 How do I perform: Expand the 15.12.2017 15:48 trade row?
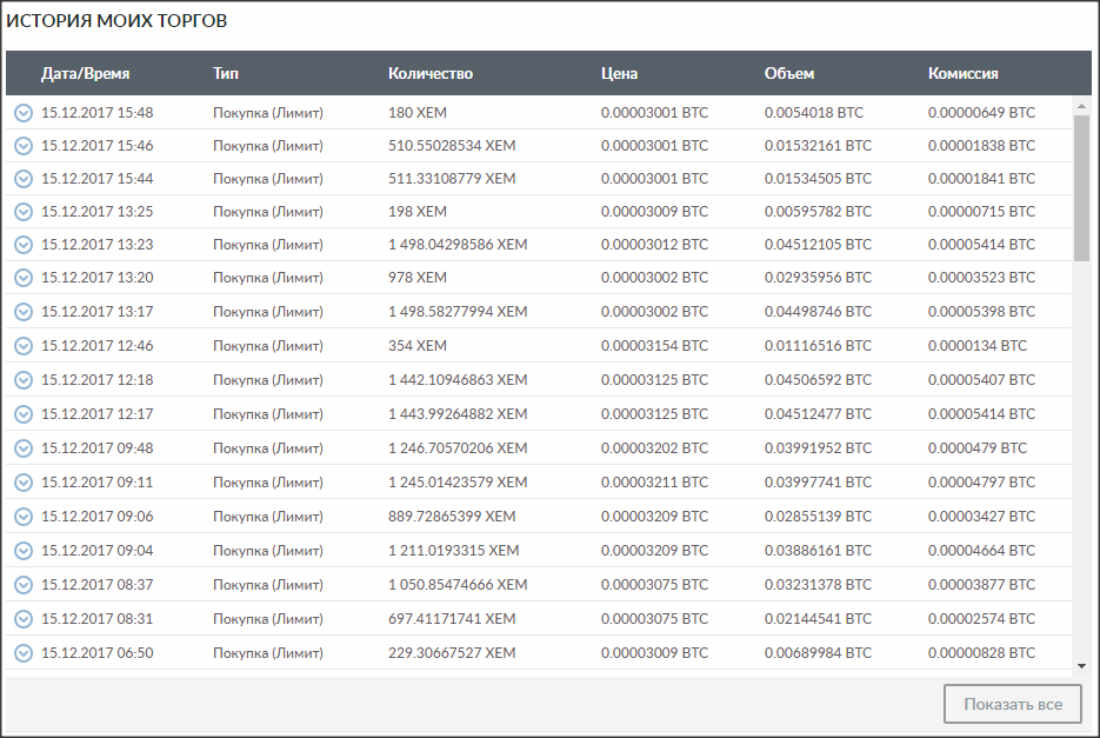(23, 113)
